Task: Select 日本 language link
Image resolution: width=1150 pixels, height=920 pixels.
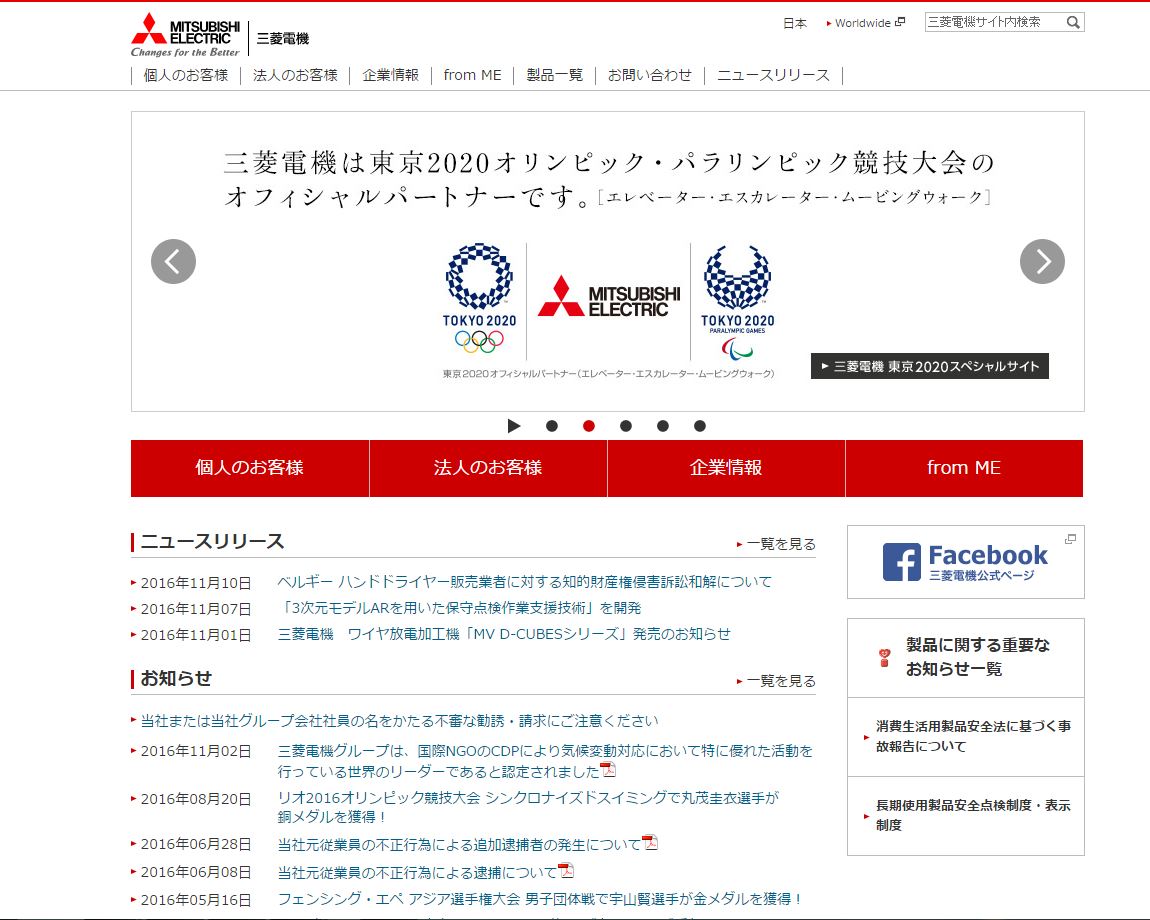Action: pos(795,23)
